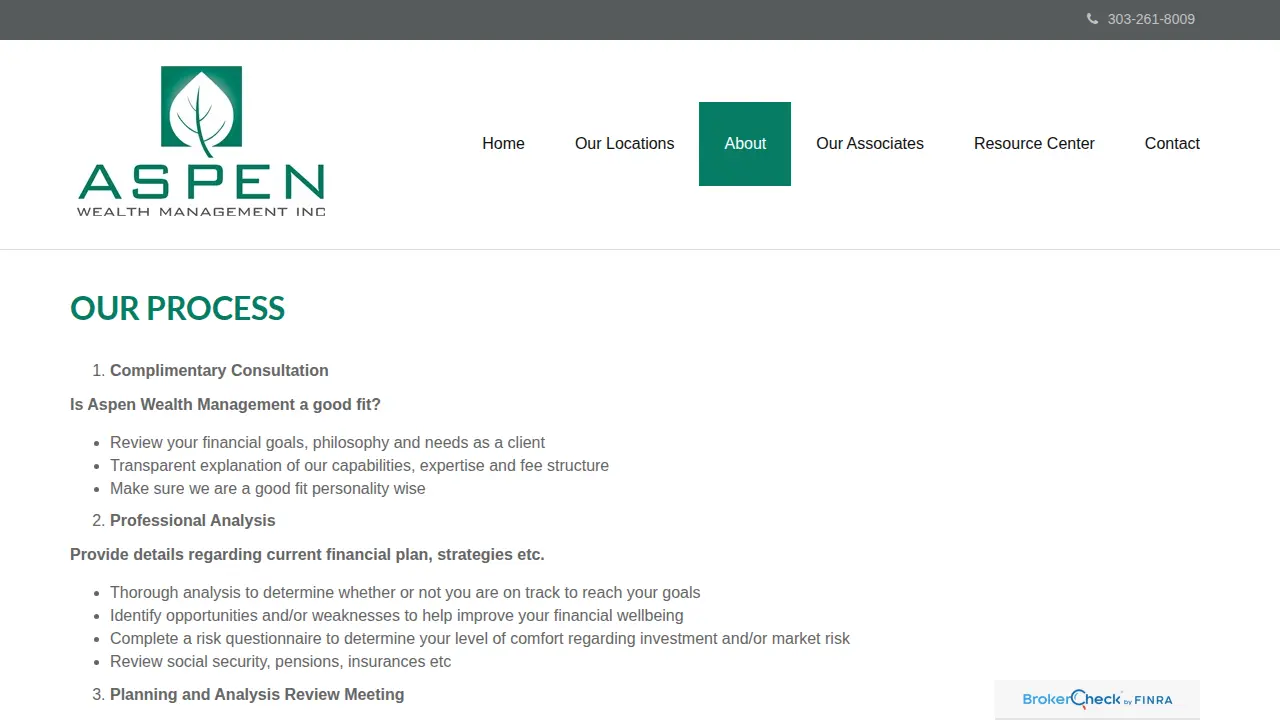The height and width of the screenshot is (720, 1280).
Task: Click the OUR PROCESS heading
Action: [178, 308]
